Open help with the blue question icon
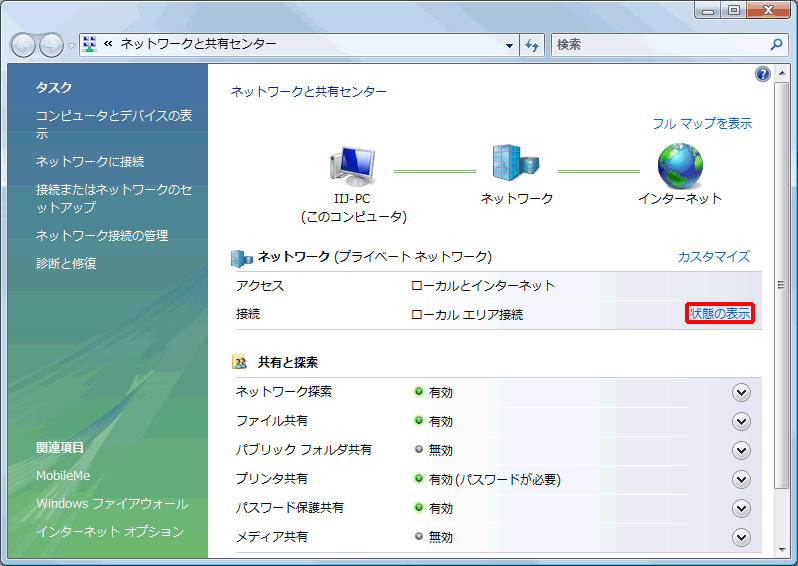 [762, 74]
